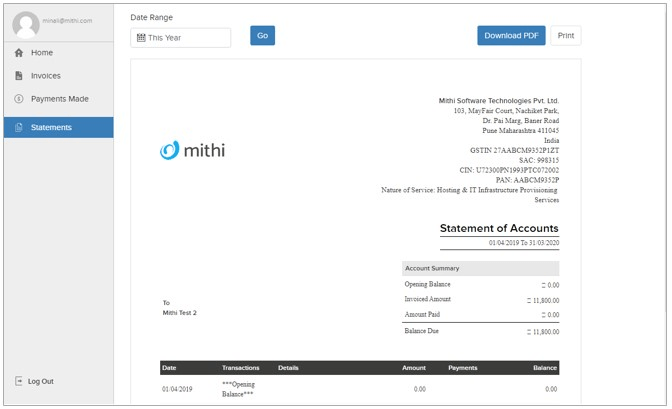Click the Go button
This screenshot has width=672, height=409.
click(262, 36)
